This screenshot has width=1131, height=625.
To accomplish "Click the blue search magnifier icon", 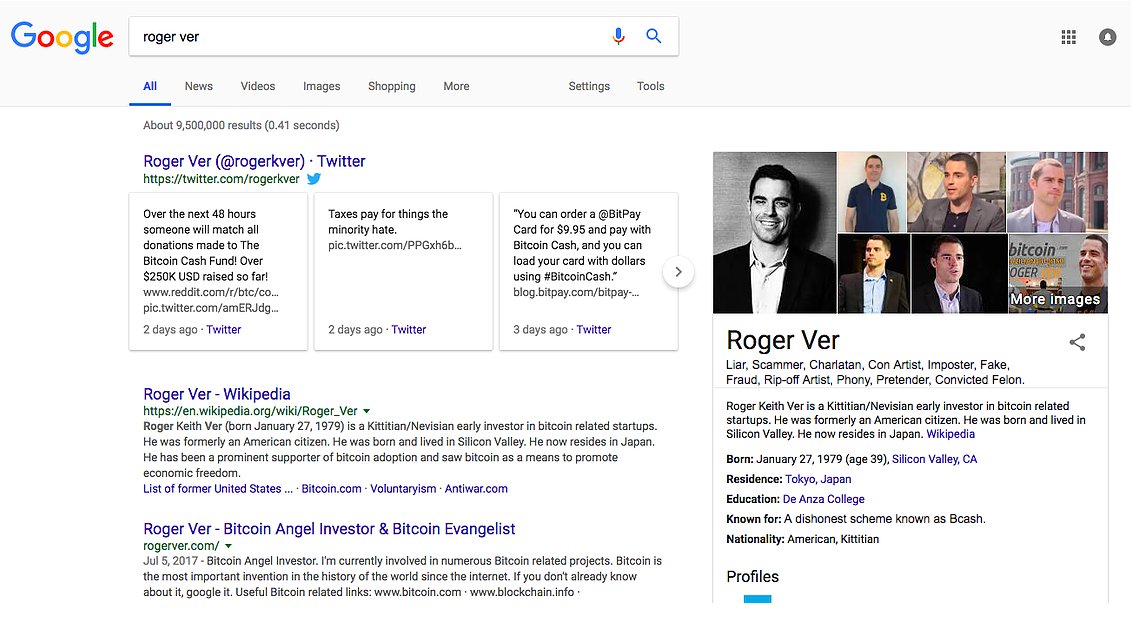I will (x=653, y=35).
